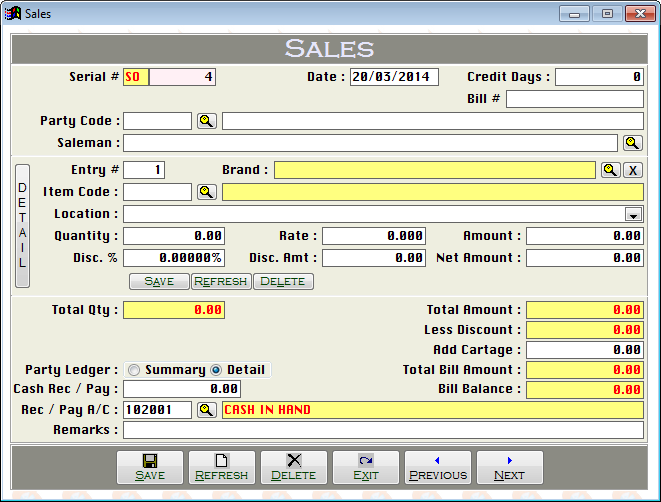This screenshot has width=661, height=502.
Task: Click the Amount field in detail section
Action: pos(585,236)
